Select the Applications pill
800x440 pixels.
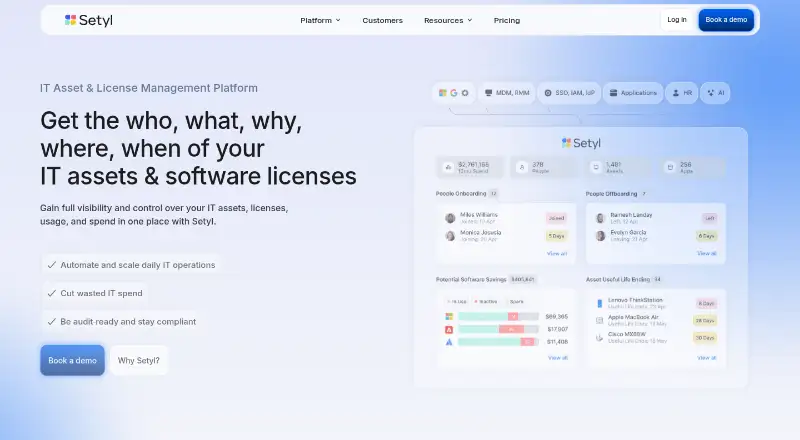pyautogui.click(x=633, y=93)
